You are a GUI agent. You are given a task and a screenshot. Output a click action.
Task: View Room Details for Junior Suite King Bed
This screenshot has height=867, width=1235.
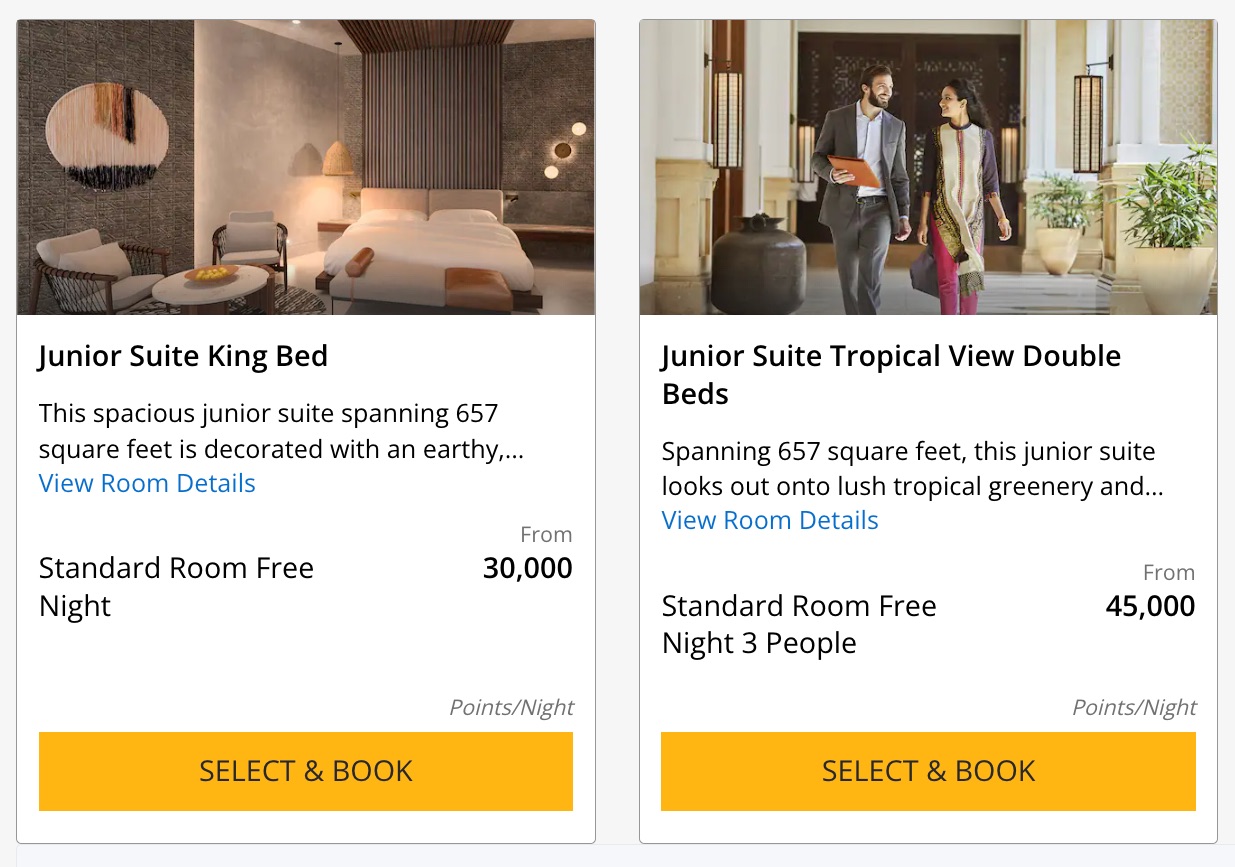(147, 483)
